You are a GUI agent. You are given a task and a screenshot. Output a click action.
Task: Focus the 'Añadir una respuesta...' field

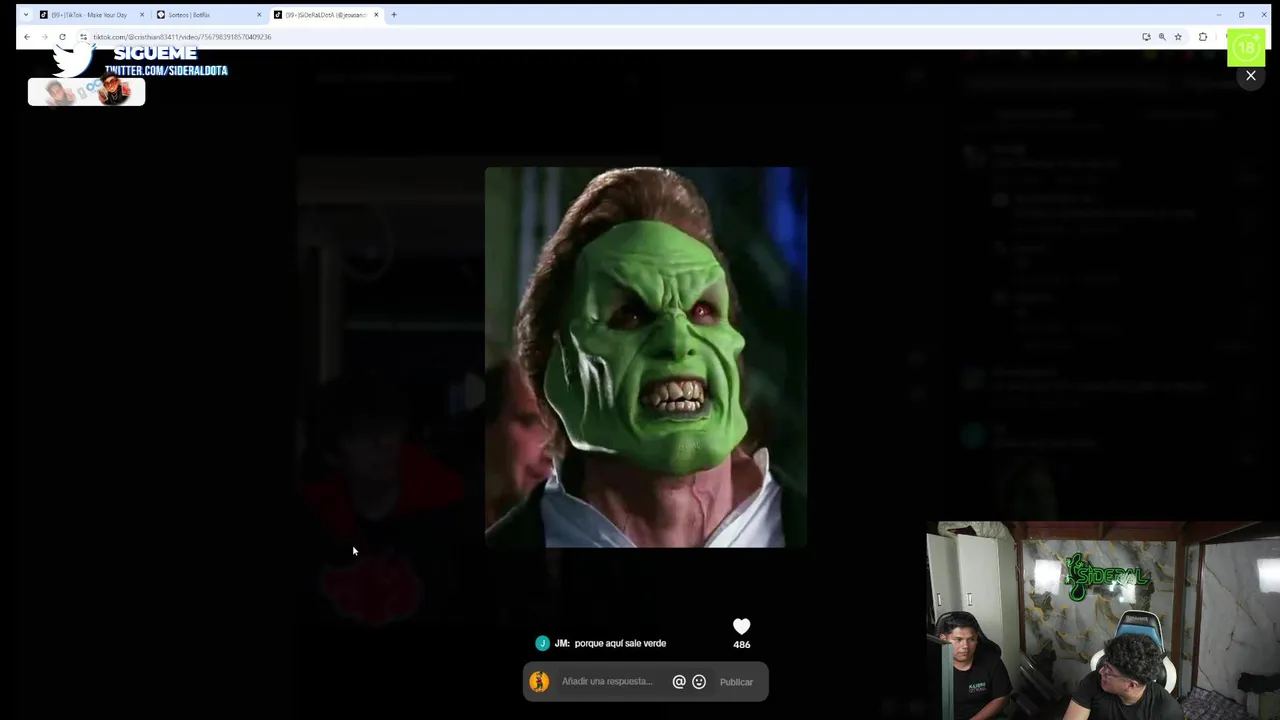click(x=608, y=682)
